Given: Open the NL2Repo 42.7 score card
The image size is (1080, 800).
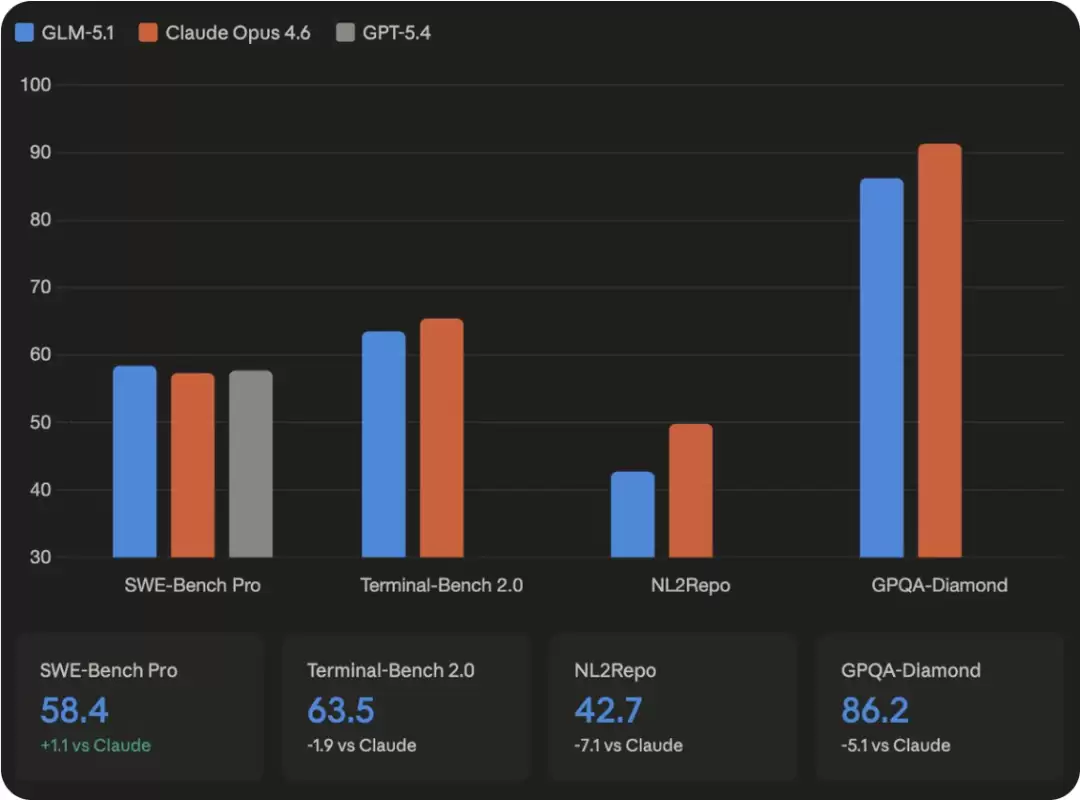Looking at the screenshot, I should pos(673,708).
